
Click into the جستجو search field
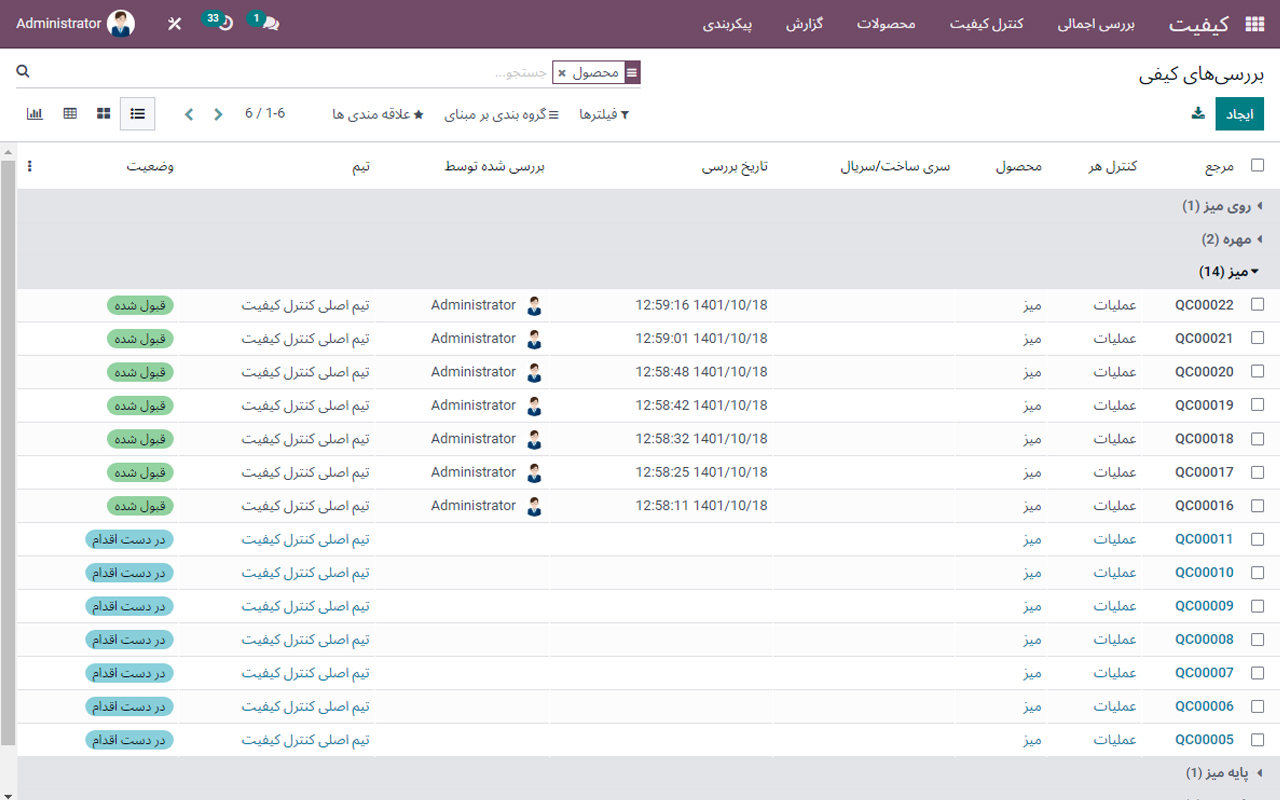(400, 73)
